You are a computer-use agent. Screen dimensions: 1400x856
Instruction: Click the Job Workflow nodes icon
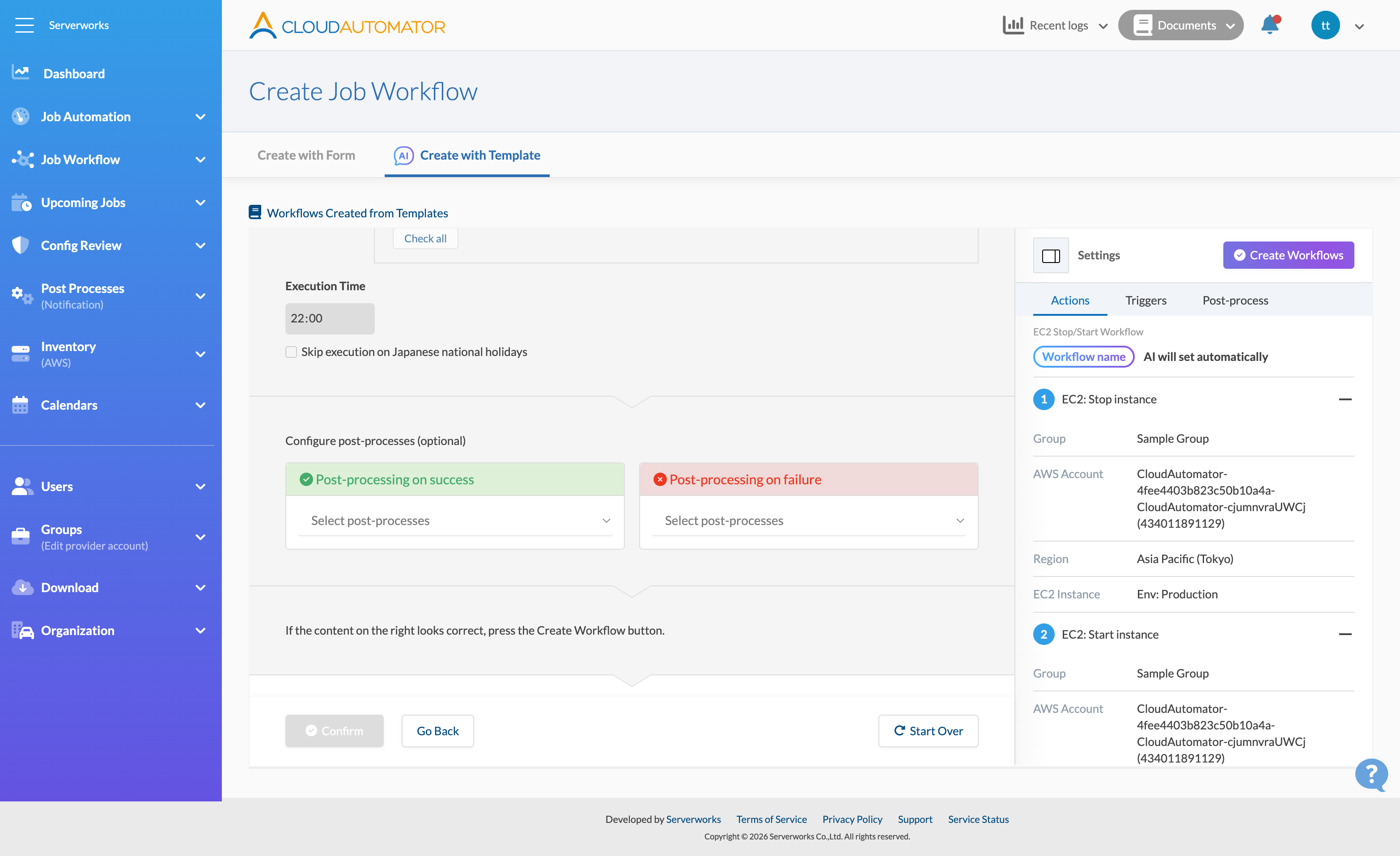coord(23,160)
